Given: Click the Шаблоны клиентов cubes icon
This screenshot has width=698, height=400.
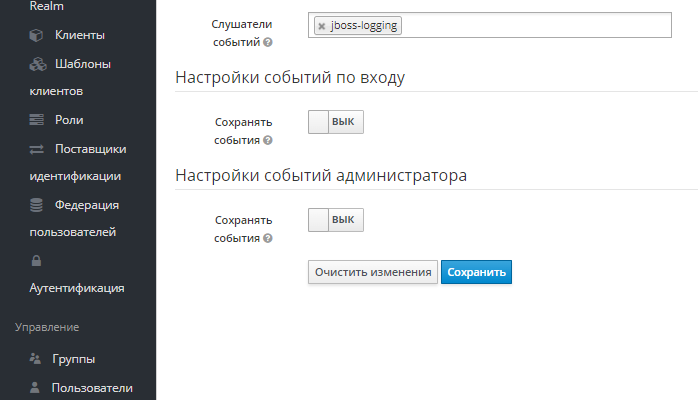Looking at the screenshot, I should point(37,64).
